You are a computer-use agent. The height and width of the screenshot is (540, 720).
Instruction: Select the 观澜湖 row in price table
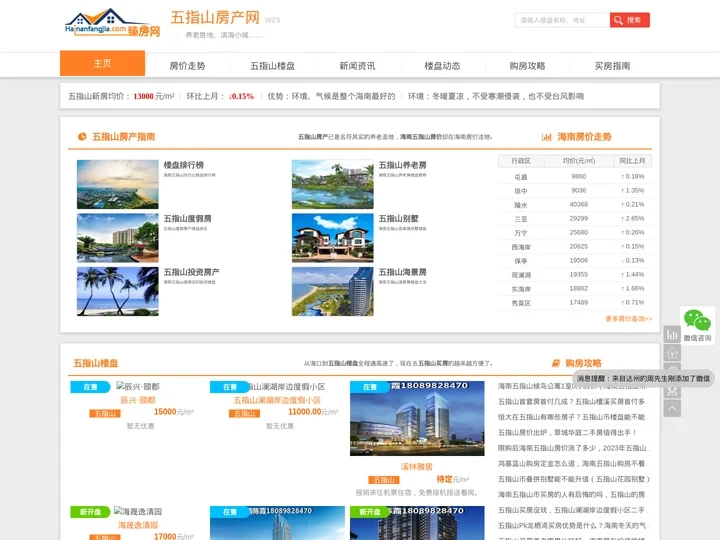574,275
